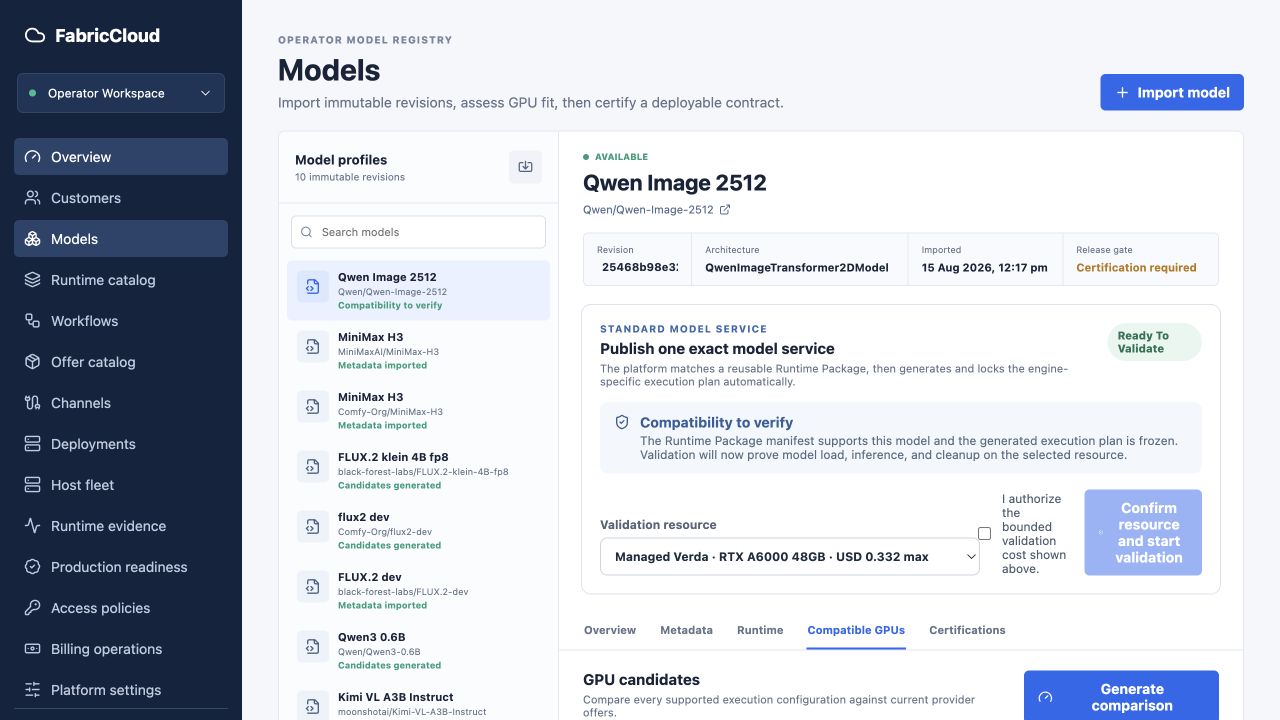Click the Runtime catalog layers icon
This screenshot has width=1280, height=720.
[x=33, y=280]
